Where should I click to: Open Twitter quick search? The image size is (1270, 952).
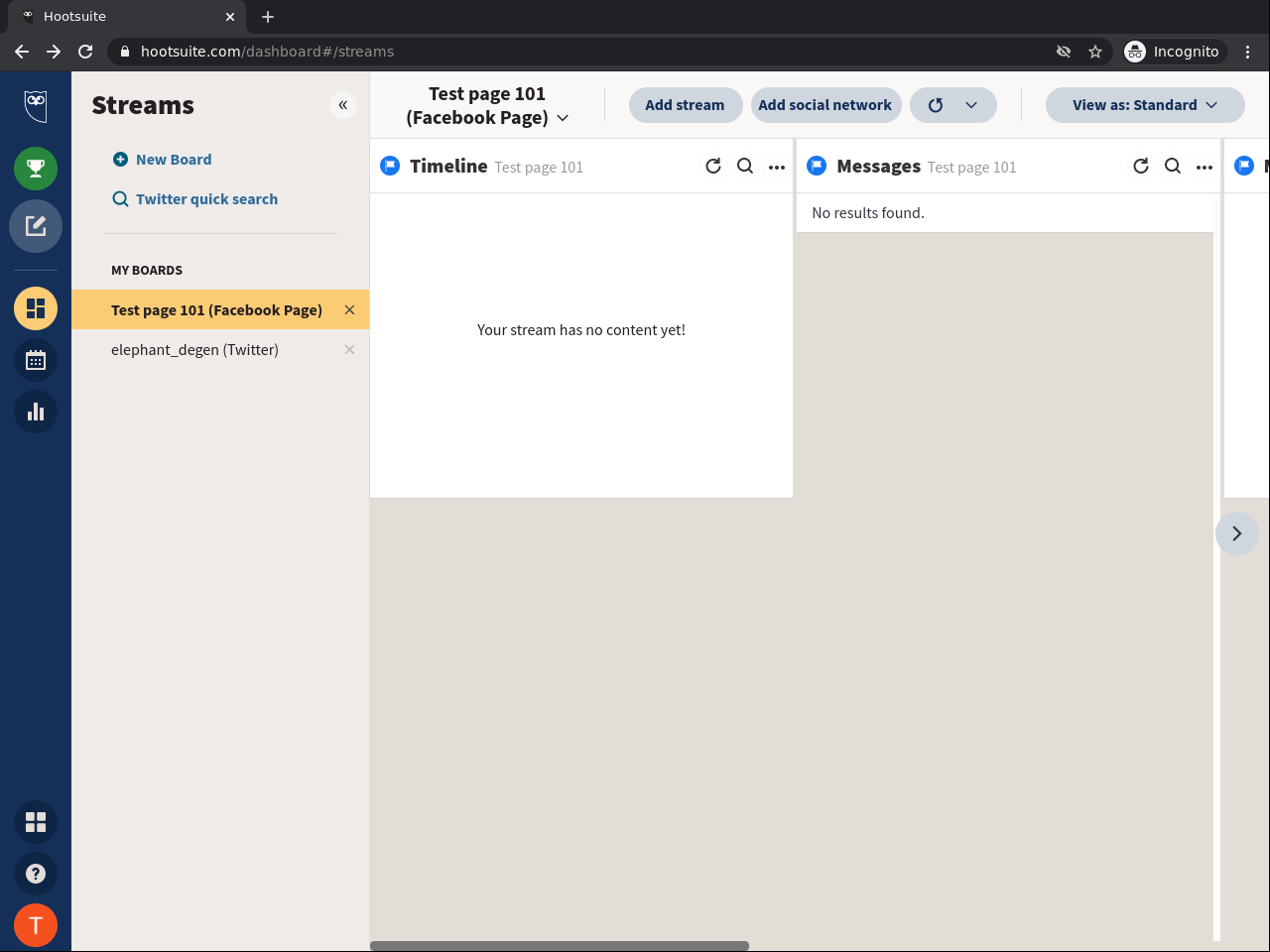pyautogui.click(x=195, y=199)
